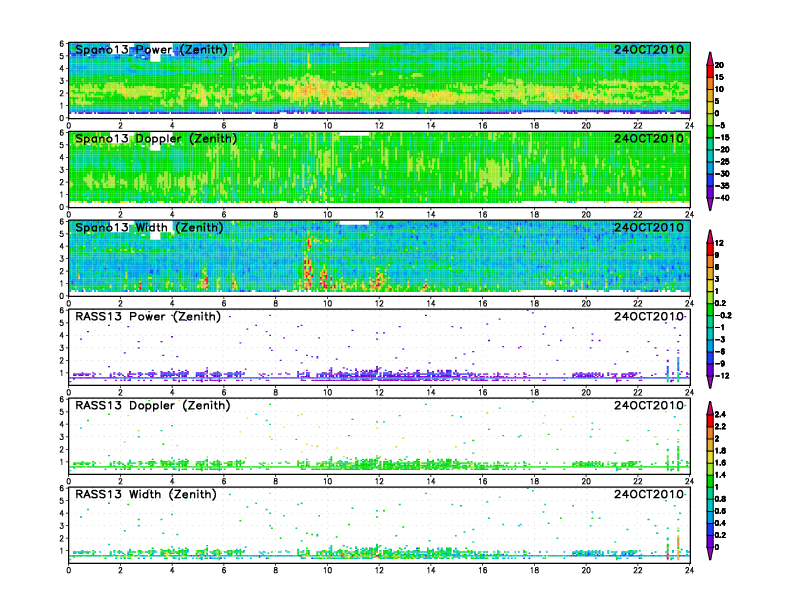Click x-axis tick 18 under RASS13 Power panel
This screenshot has height=612, width=792.
tap(534, 392)
